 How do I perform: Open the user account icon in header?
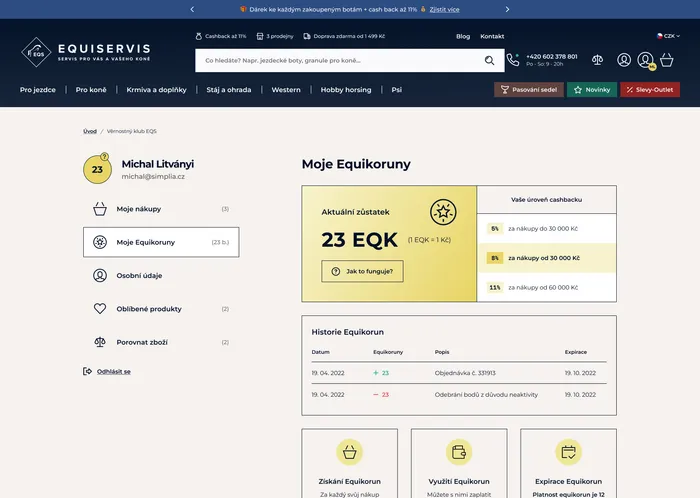pos(624,60)
